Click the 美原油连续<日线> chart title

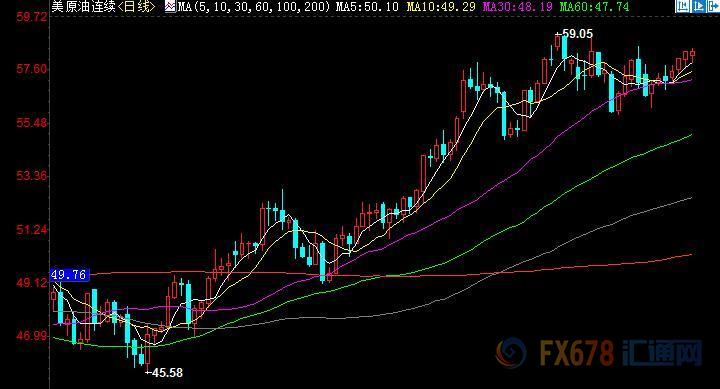click(103, 7)
